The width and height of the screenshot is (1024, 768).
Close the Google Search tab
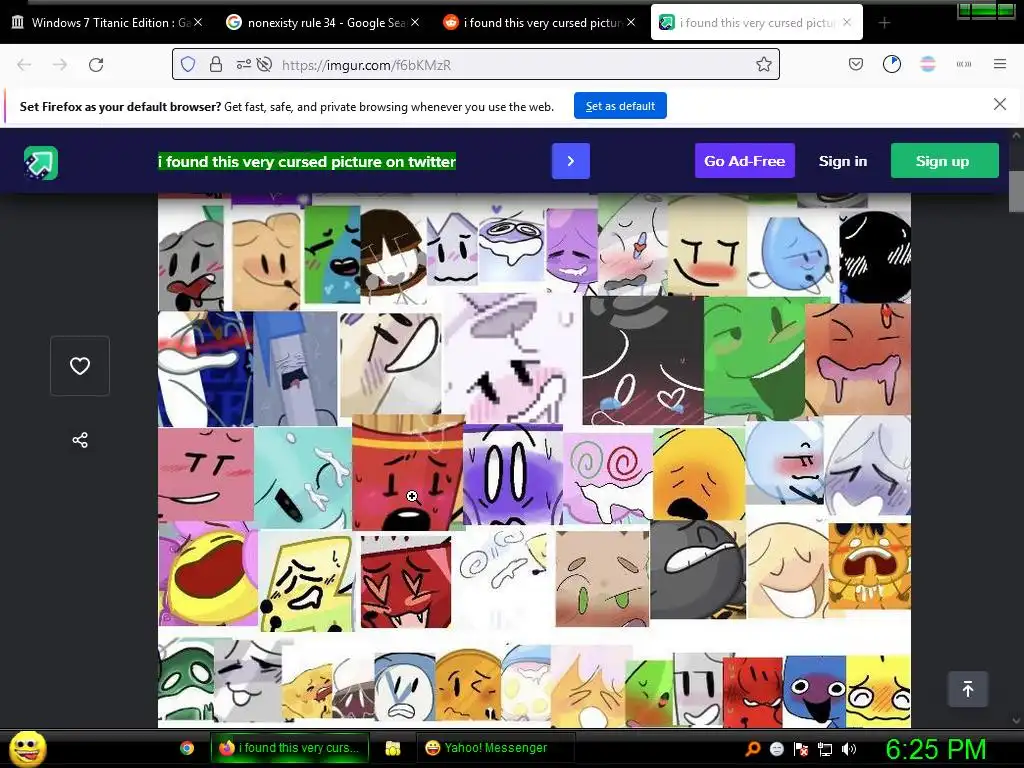coord(415,22)
